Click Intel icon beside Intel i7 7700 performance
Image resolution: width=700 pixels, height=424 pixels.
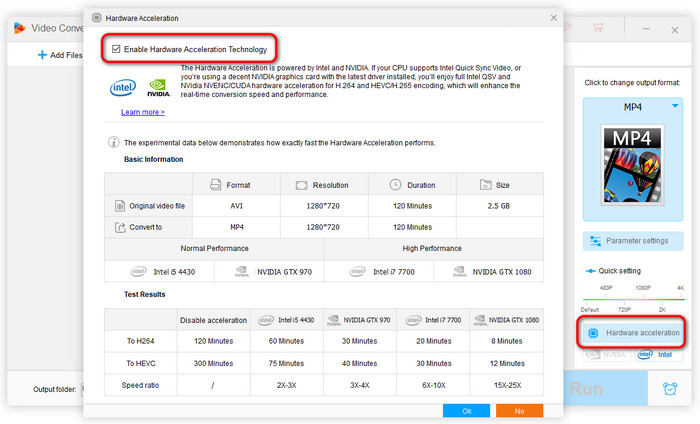358,271
